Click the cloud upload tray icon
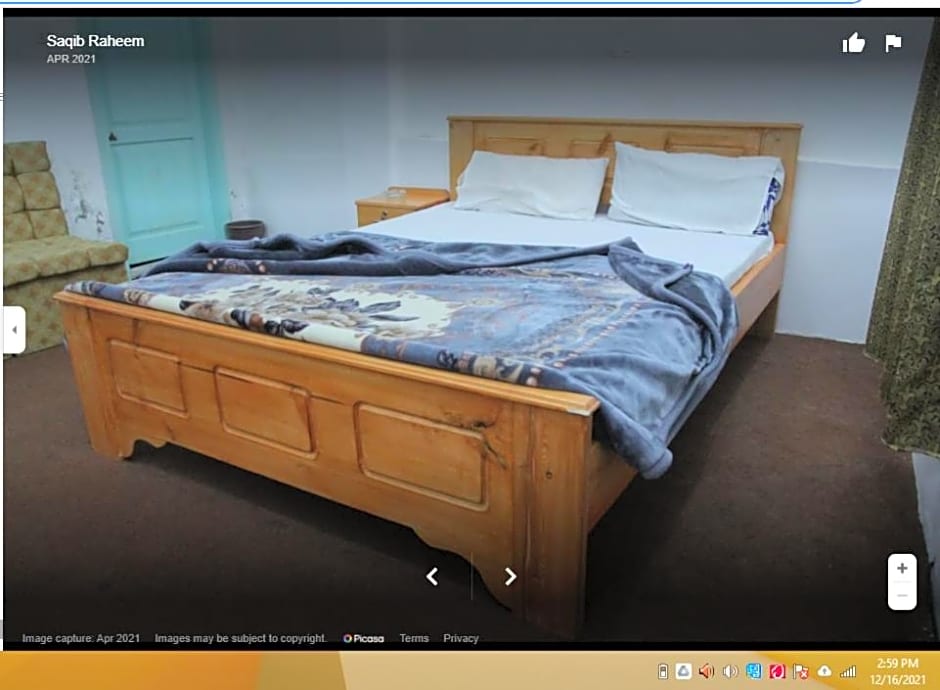 tap(824, 671)
